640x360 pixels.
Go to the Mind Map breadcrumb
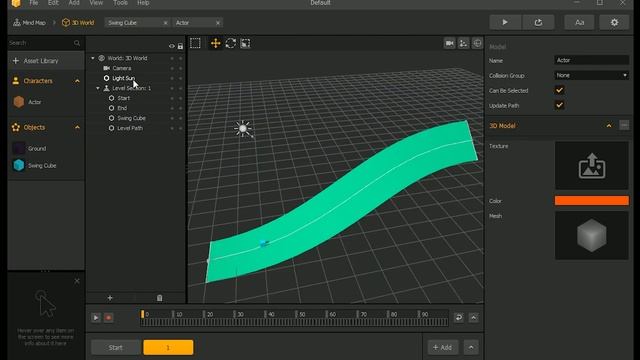click(29, 23)
